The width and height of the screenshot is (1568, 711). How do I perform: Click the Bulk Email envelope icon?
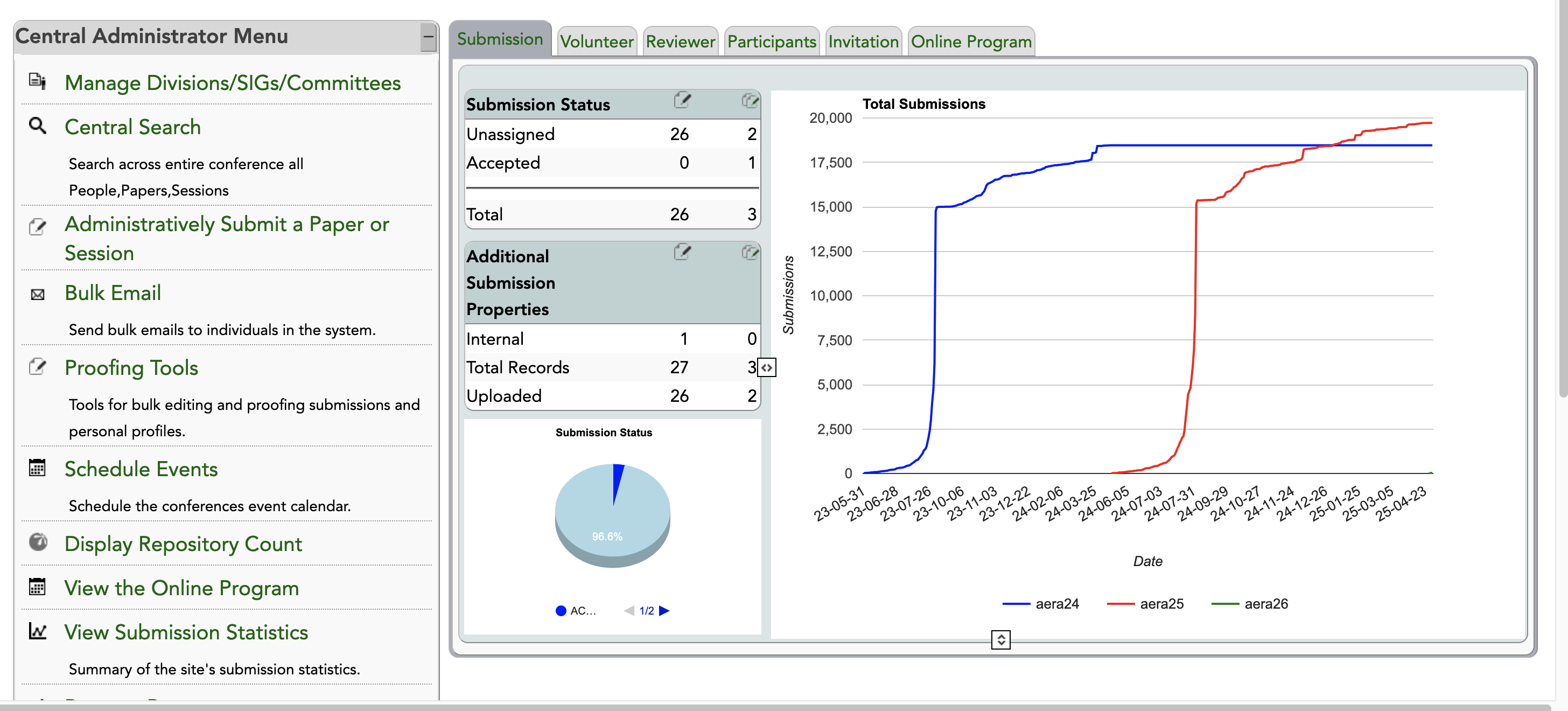click(x=37, y=295)
